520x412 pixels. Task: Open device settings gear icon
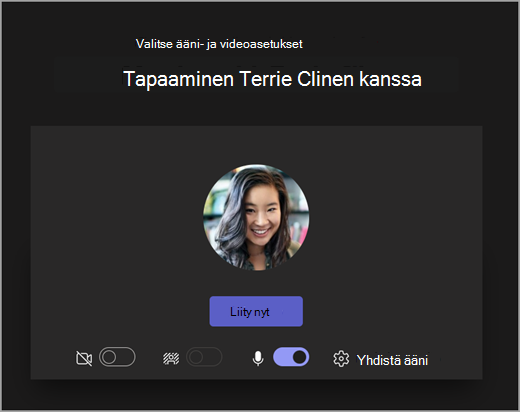(341, 359)
